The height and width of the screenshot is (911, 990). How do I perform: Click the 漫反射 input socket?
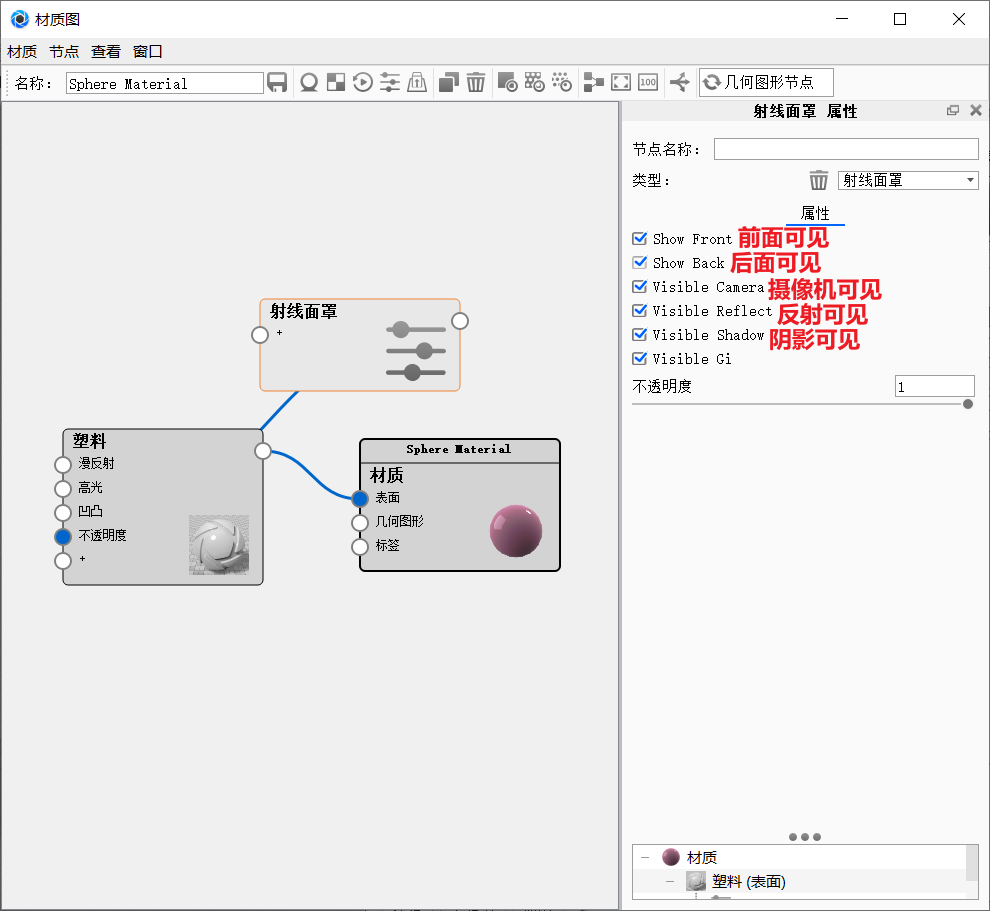[63, 465]
